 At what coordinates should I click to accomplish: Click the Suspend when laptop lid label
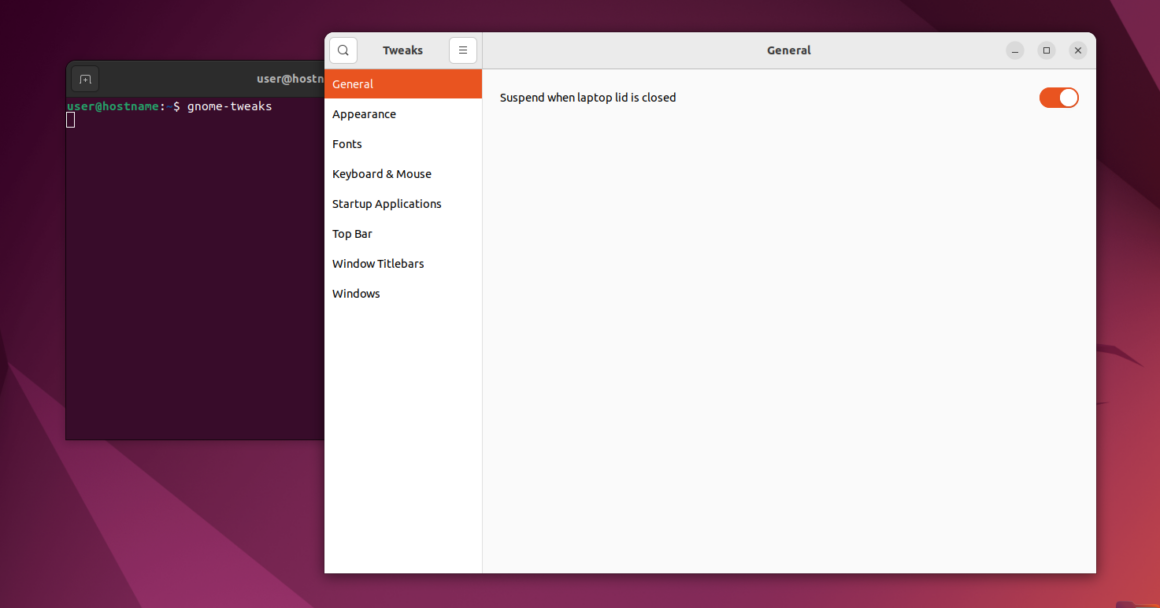point(588,97)
